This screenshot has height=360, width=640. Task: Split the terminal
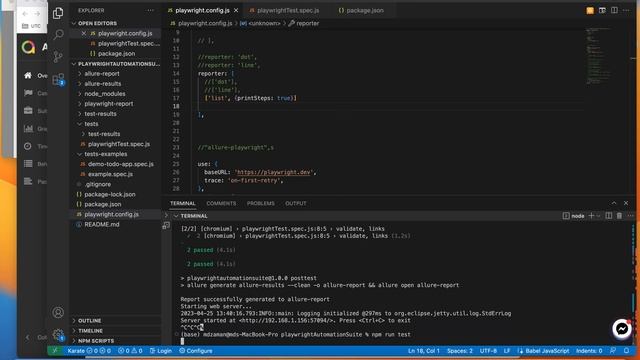pos(609,216)
